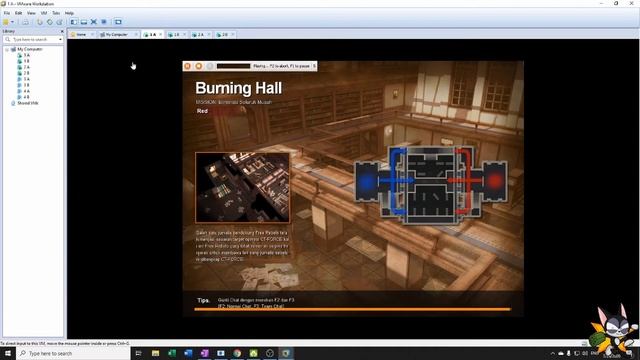Select VM 1 A in library tree
Image resolution: width=640 pixels, height=360 pixels.
coord(23,55)
